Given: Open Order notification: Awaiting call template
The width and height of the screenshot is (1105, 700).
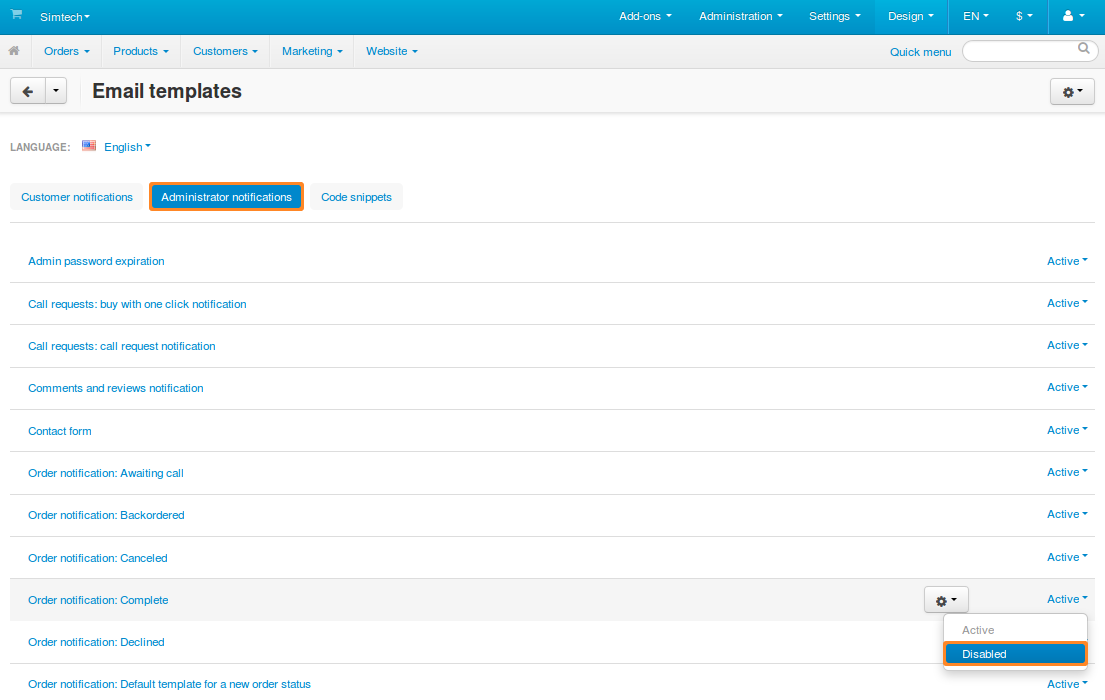Looking at the screenshot, I should tap(106, 473).
